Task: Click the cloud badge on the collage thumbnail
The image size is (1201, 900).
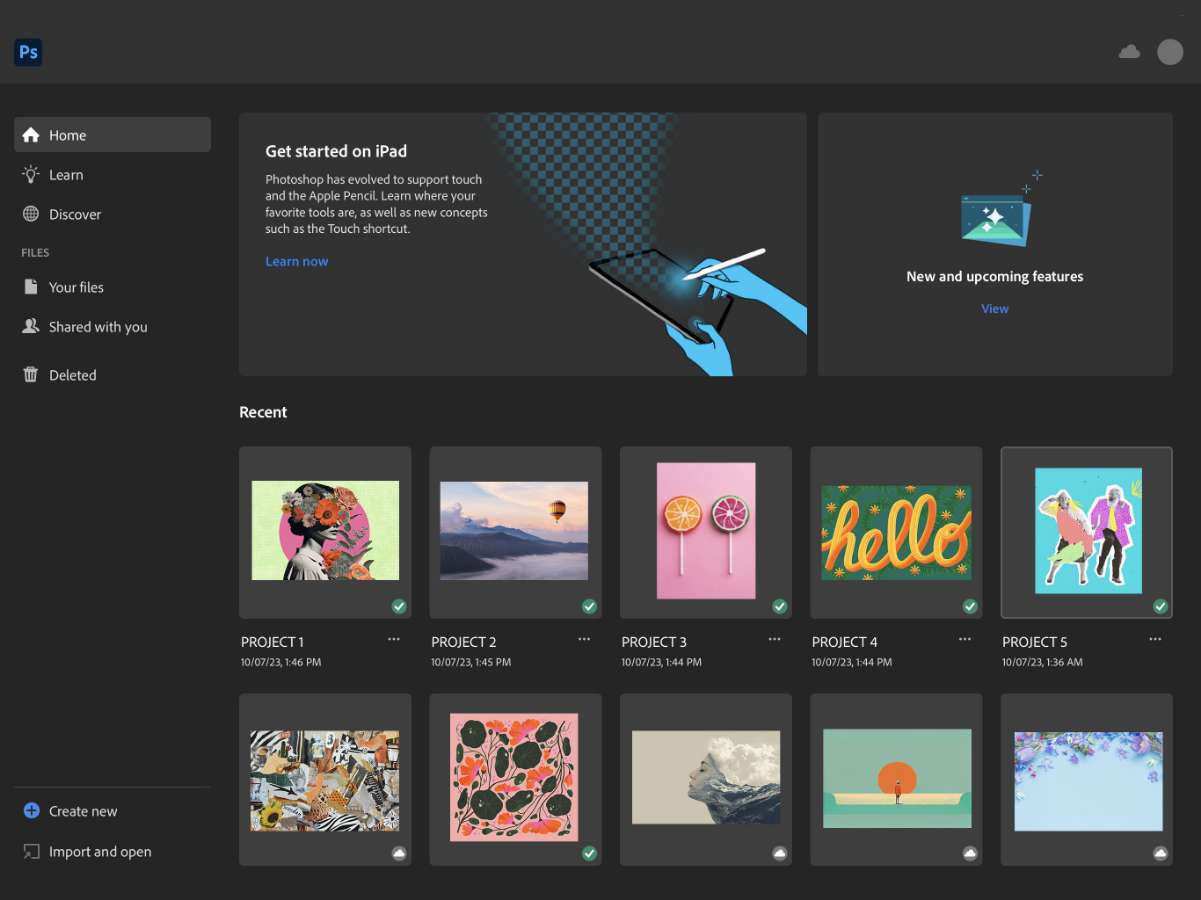Action: click(398, 853)
